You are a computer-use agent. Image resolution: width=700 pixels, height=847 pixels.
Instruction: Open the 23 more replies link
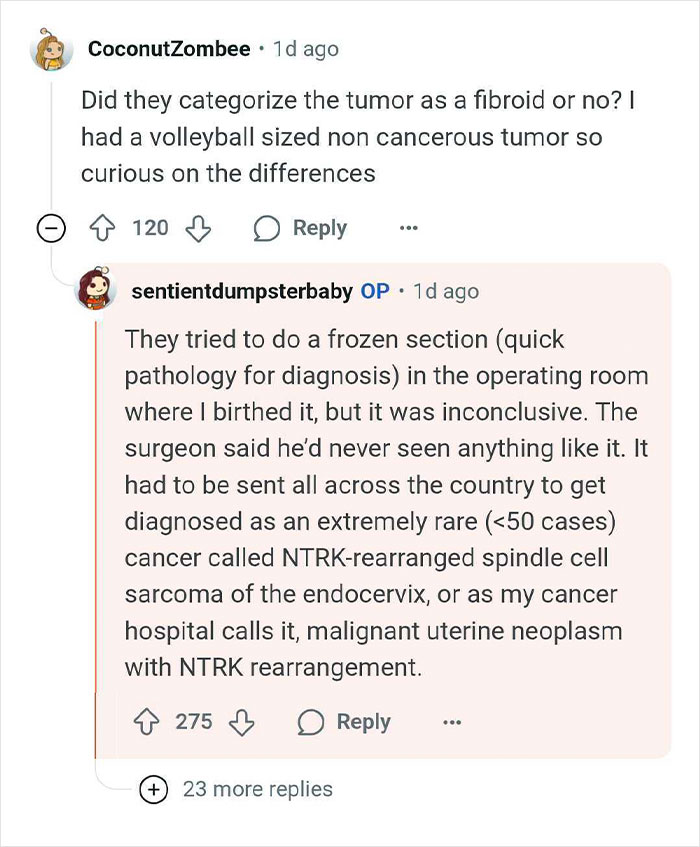(257, 789)
